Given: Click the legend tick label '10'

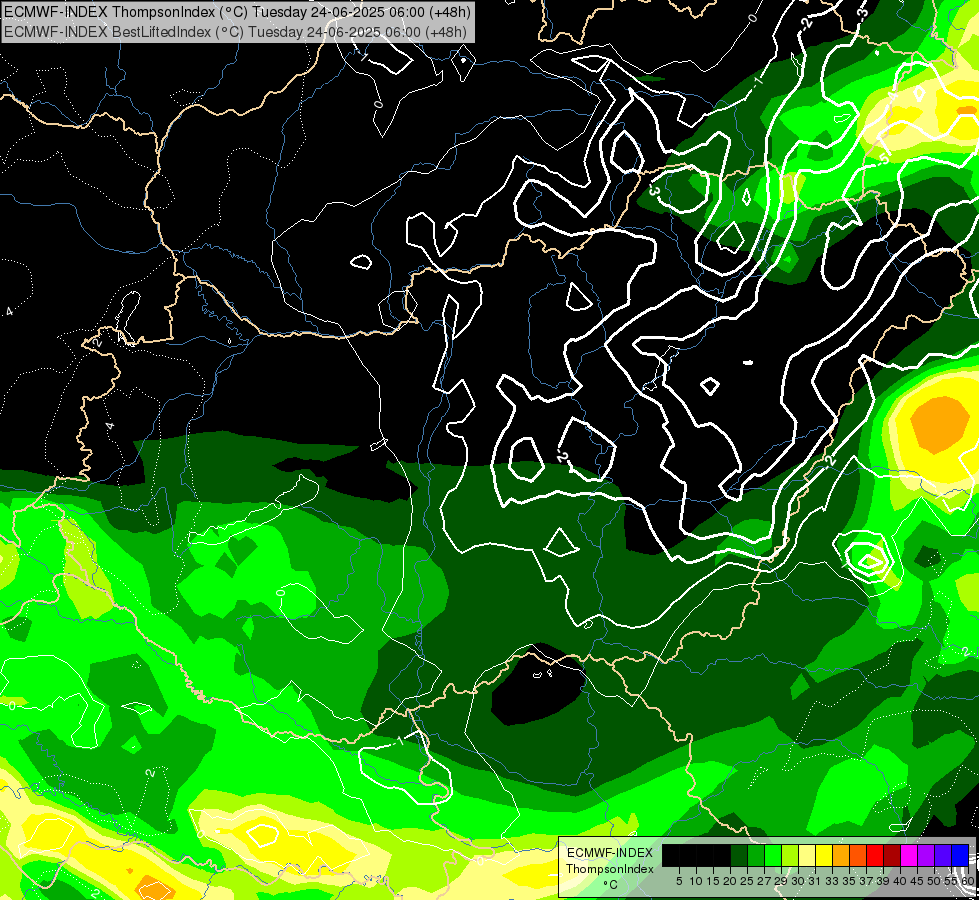Looking at the screenshot, I should [x=696, y=881].
